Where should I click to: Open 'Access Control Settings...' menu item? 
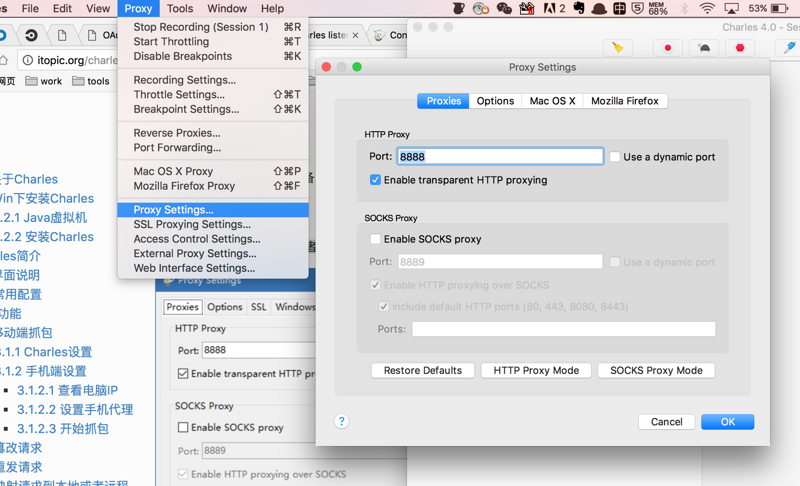tap(213, 239)
